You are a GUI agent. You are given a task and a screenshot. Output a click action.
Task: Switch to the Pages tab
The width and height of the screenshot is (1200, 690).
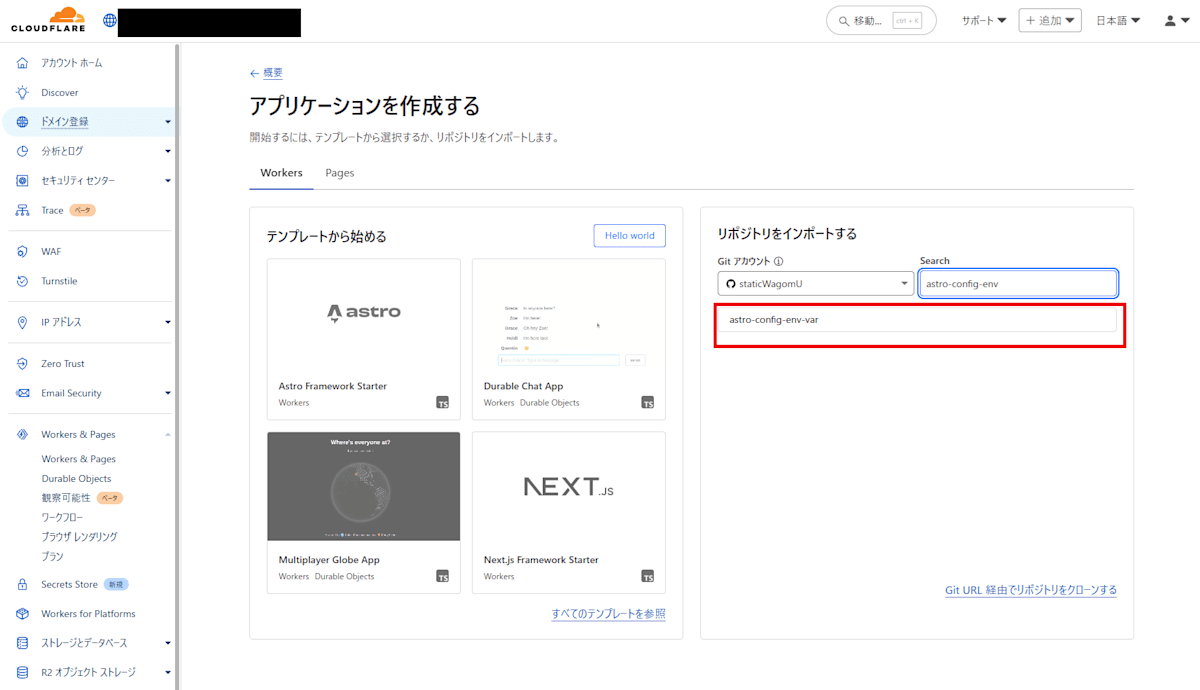pyautogui.click(x=340, y=173)
